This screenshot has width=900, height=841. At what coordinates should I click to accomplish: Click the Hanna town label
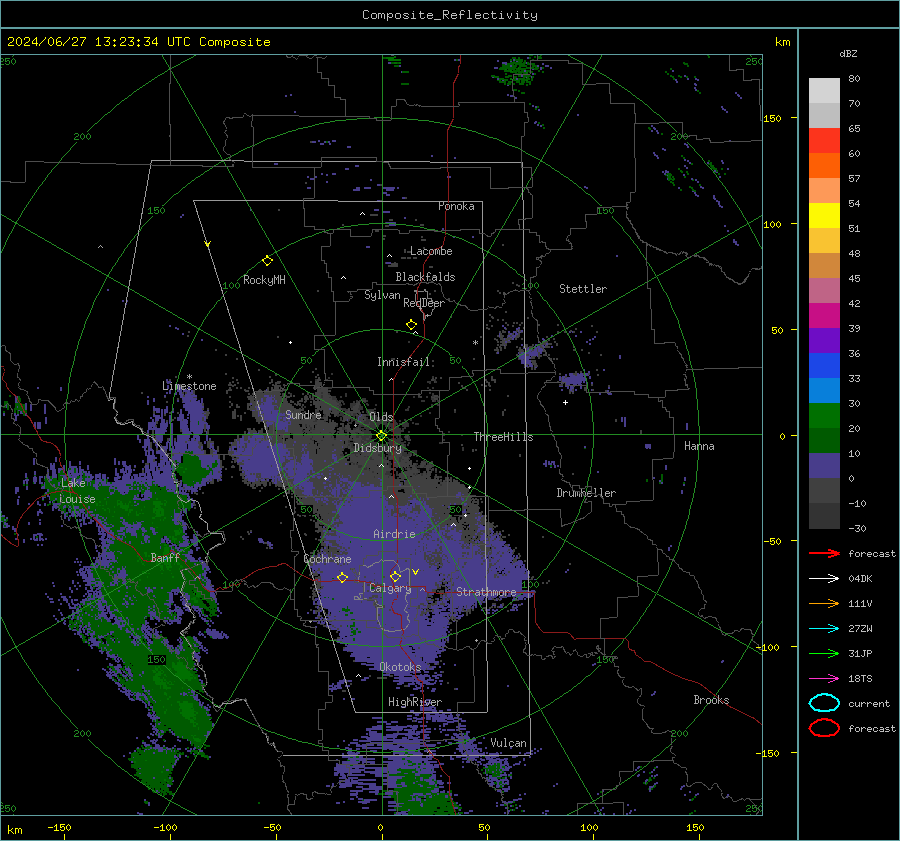[699, 446]
